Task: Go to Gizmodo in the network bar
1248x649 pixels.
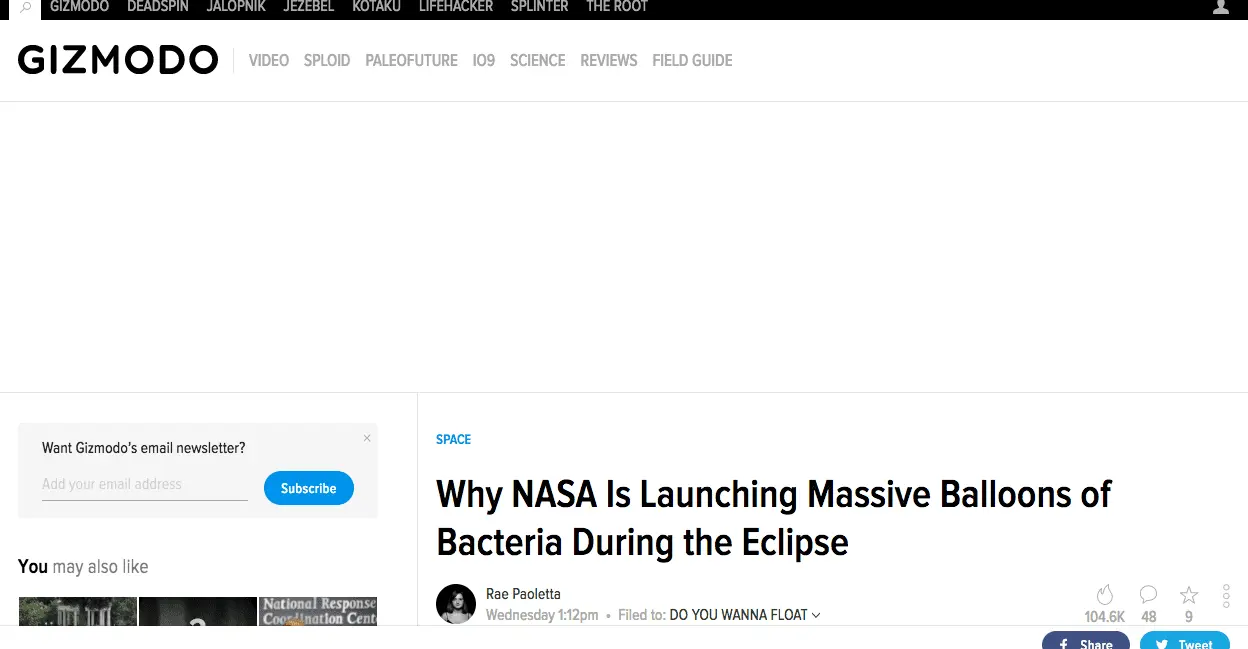Action: pyautogui.click(x=79, y=7)
